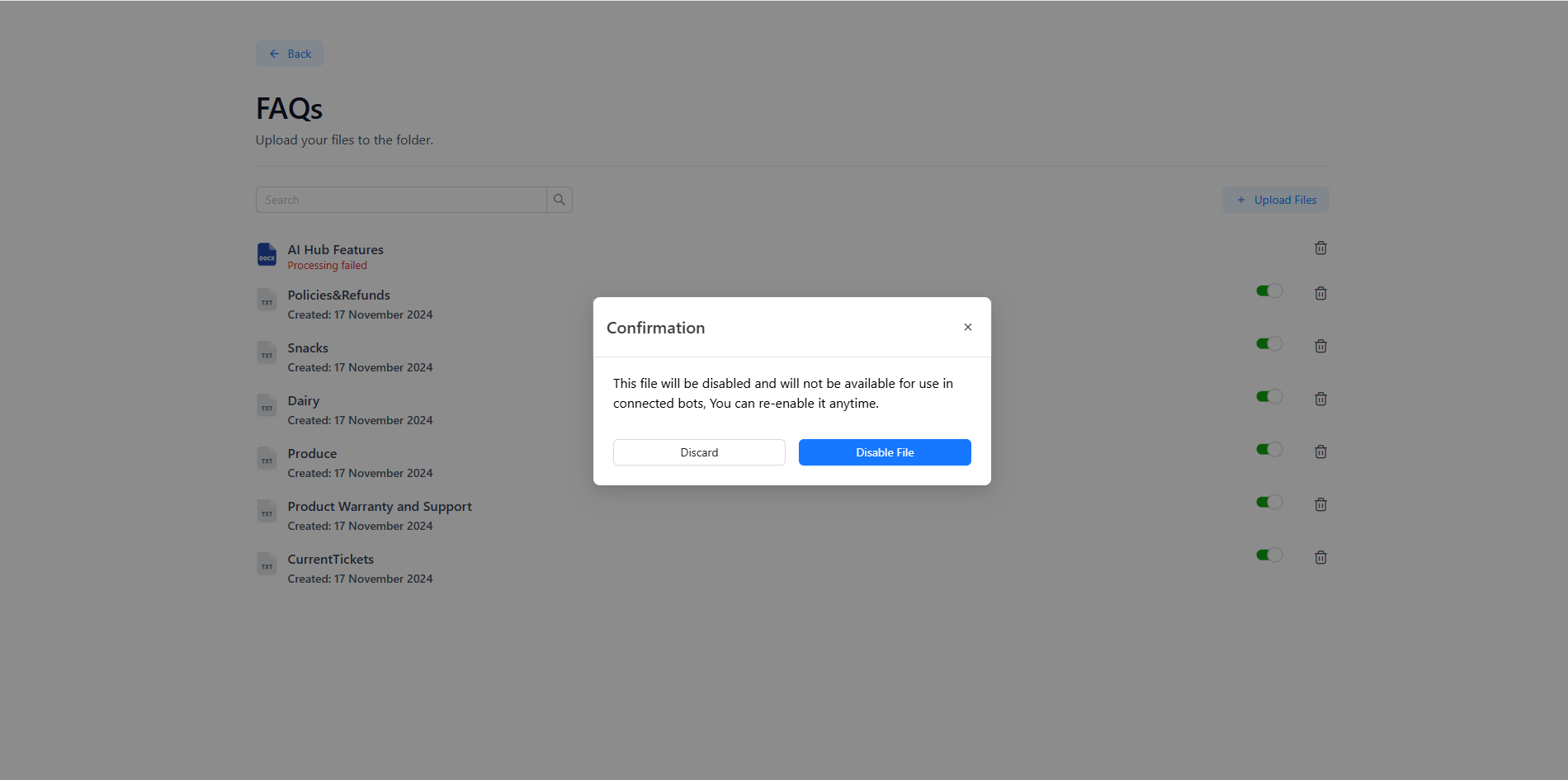Viewport: 1568px width, 780px height.
Task: Click the Produce TXT file icon
Action: pos(267,458)
